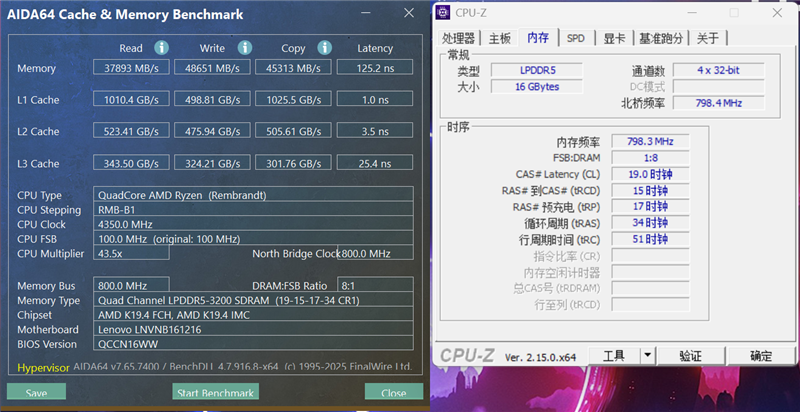Viewport: 800px width, 412px height.
Task: Click CAS# Latency value 19.0 时钟
Action: (650, 173)
